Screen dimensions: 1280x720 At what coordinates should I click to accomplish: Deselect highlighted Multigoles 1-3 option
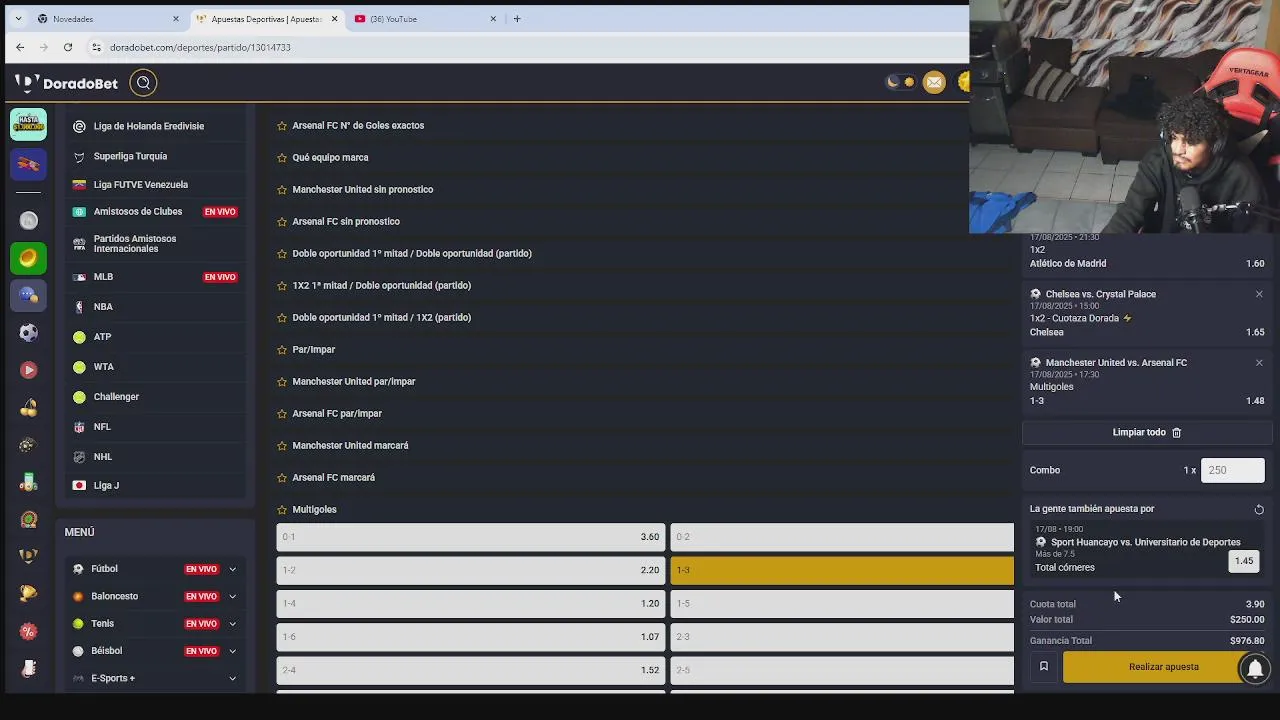coord(842,570)
